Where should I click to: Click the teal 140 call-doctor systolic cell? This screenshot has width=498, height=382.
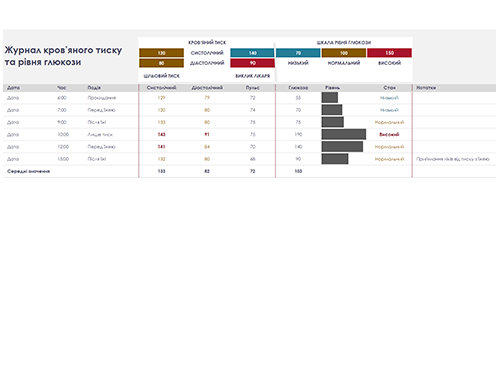click(x=252, y=53)
